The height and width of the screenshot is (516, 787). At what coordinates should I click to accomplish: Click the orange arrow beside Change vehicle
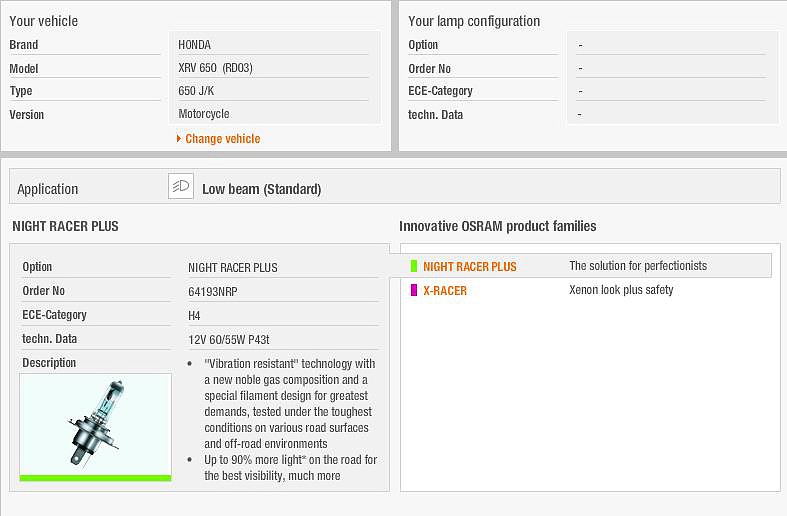[179, 139]
